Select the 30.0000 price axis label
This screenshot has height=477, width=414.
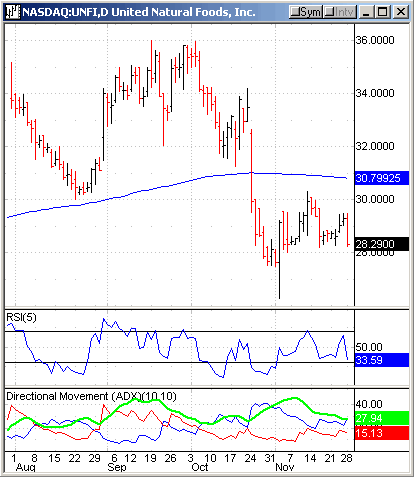(x=375, y=199)
